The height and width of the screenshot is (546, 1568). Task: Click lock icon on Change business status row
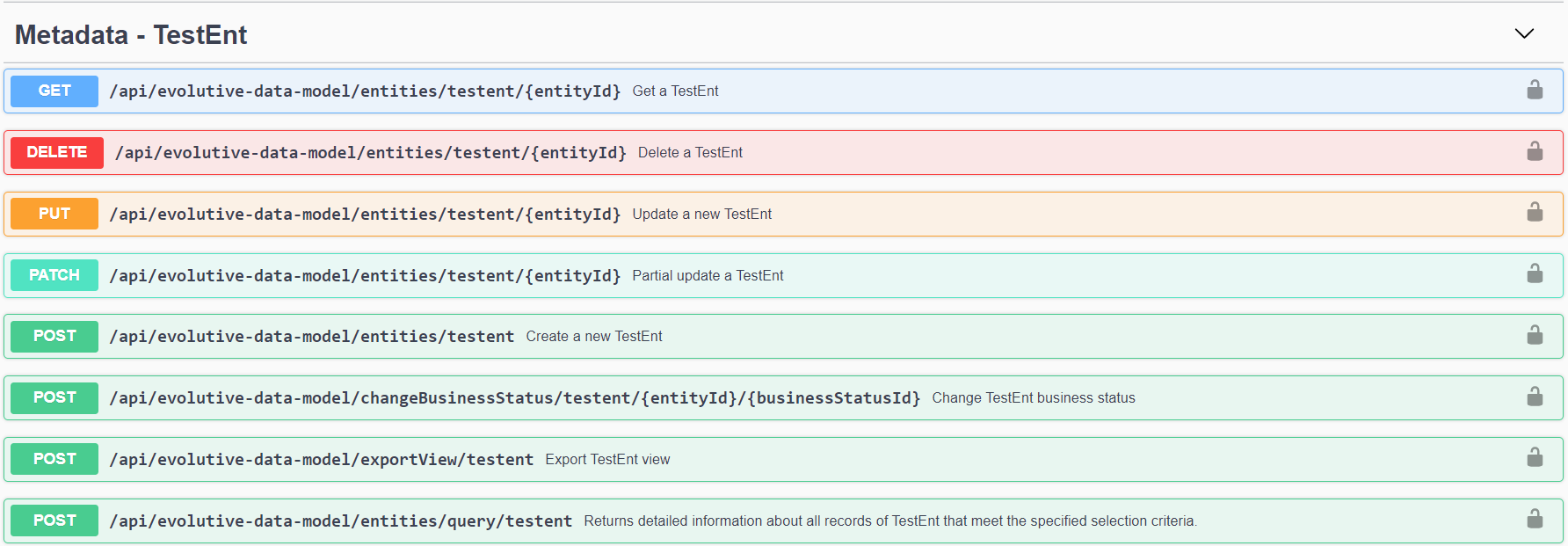(1535, 397)
